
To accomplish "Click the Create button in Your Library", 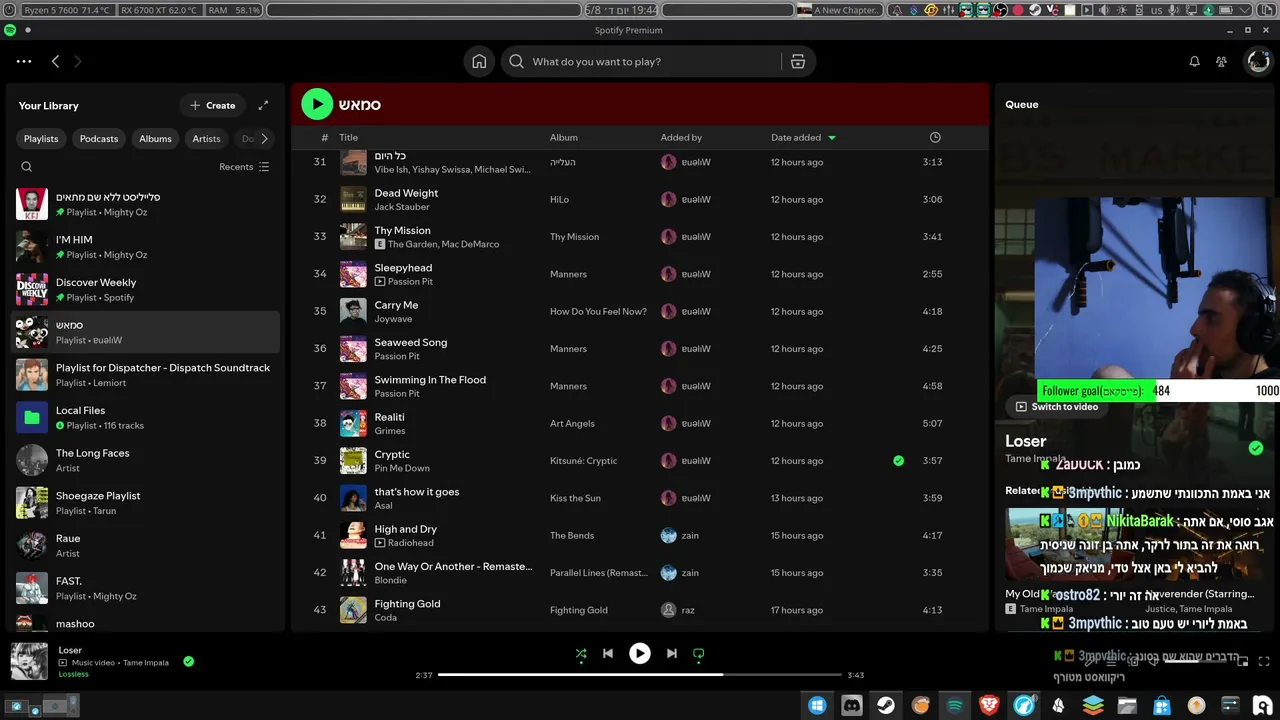I will click(x=213, y=105).
